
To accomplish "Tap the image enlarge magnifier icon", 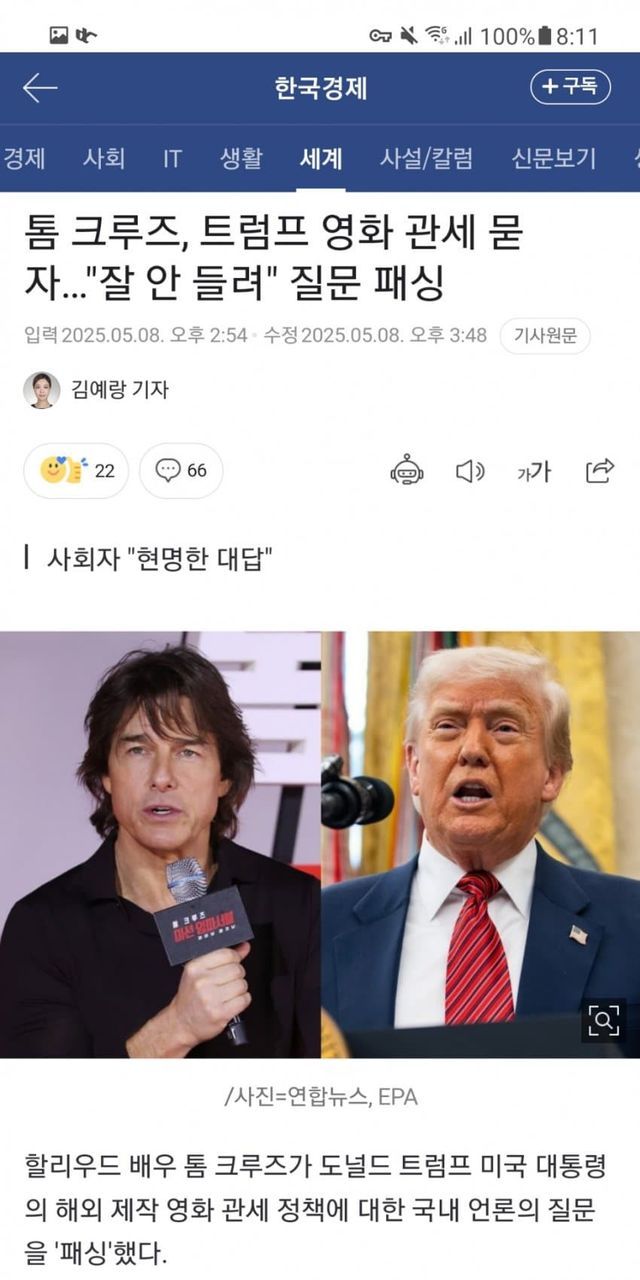I will click(x=603, y=1020).
